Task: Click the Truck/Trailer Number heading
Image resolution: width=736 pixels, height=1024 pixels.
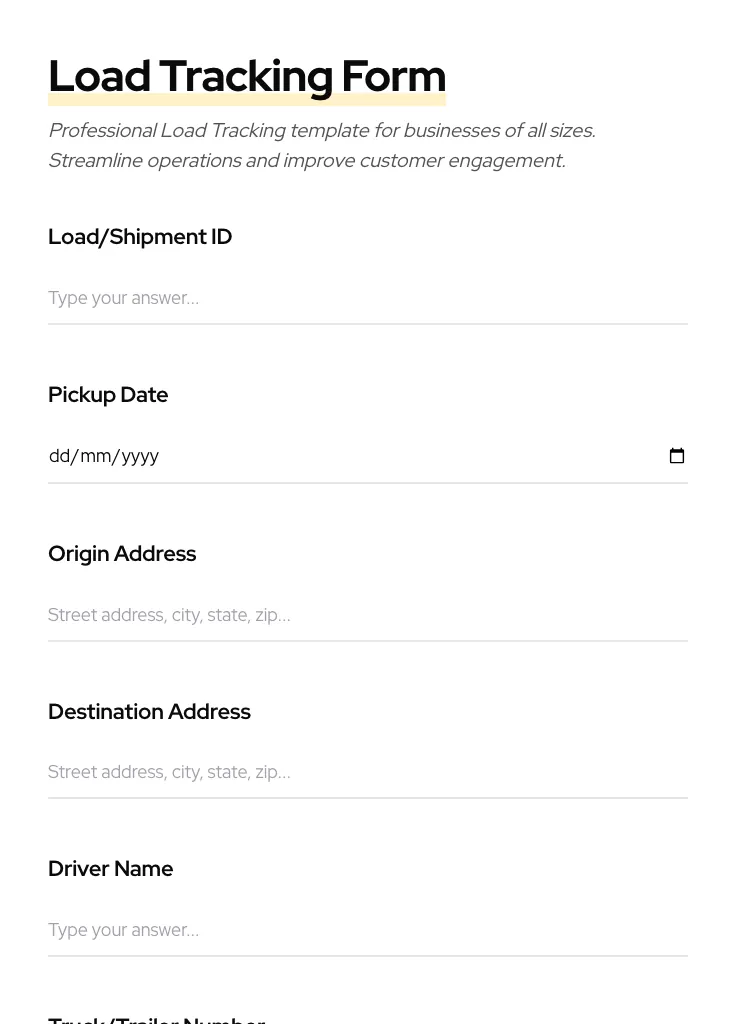Action: pos(157,1018)
